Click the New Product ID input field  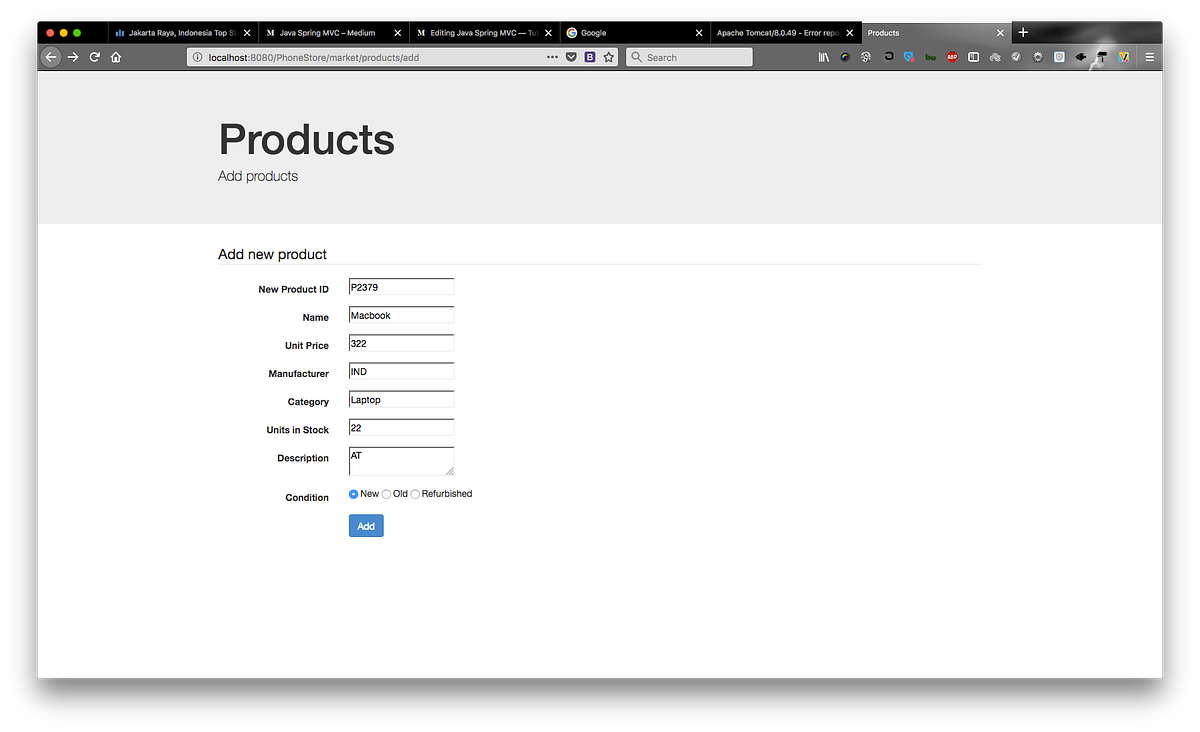point(401,287)
